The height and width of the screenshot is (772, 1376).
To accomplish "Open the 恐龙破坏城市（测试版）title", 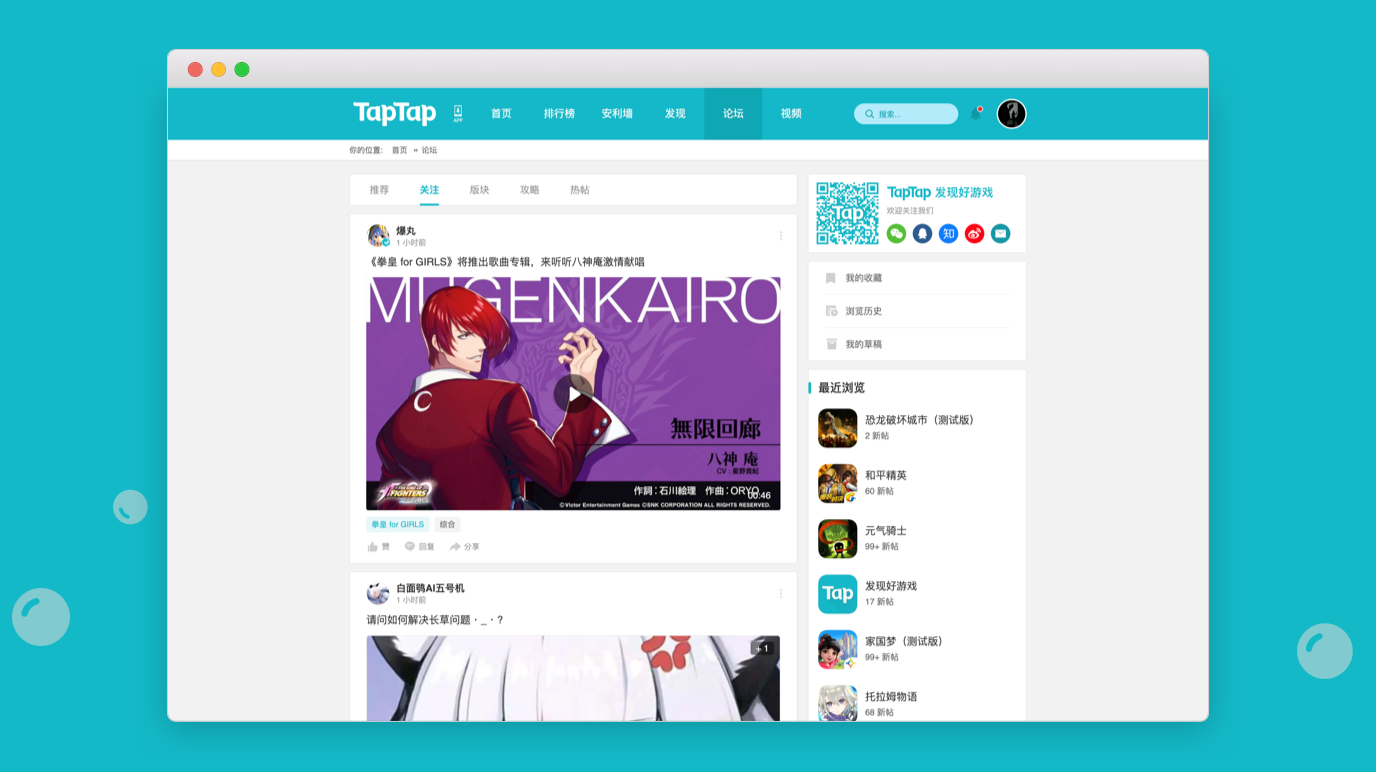I will coord(919,420).
